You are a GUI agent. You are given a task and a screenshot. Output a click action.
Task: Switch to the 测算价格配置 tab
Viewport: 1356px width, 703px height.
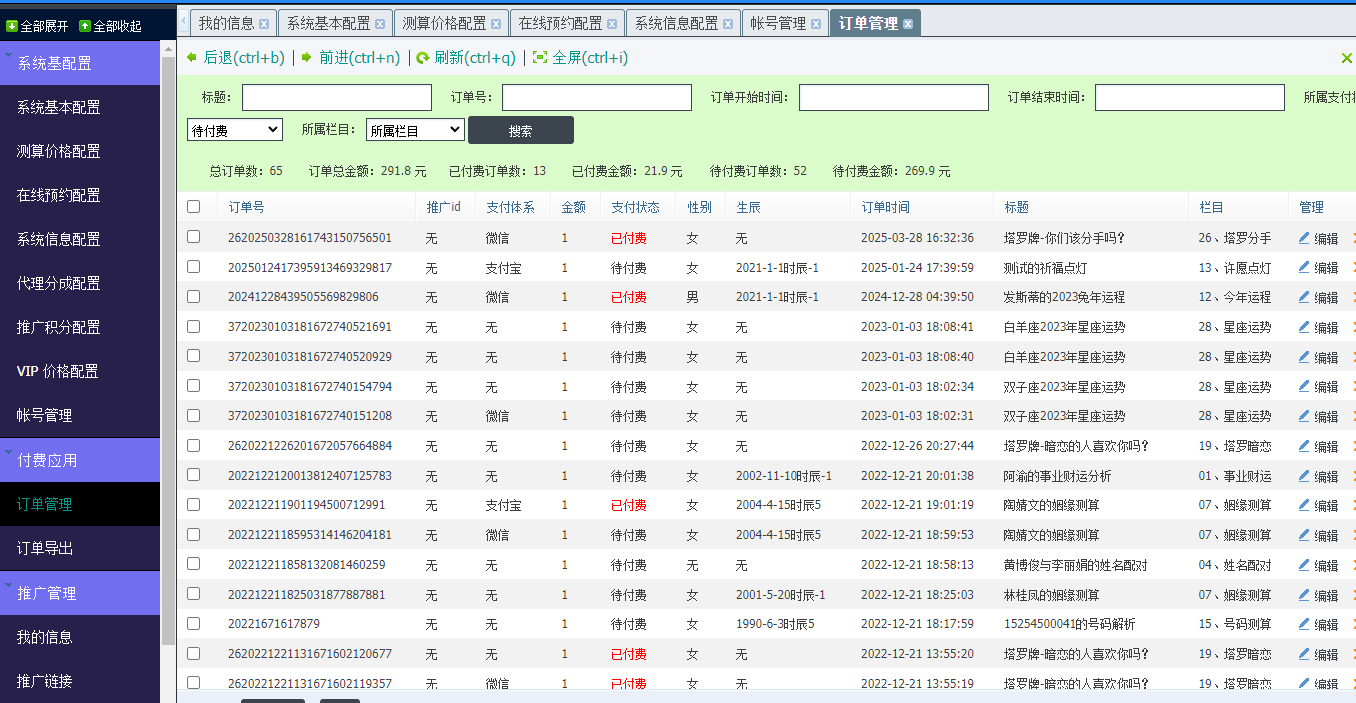pyautogui.click(x=443, y=23)
